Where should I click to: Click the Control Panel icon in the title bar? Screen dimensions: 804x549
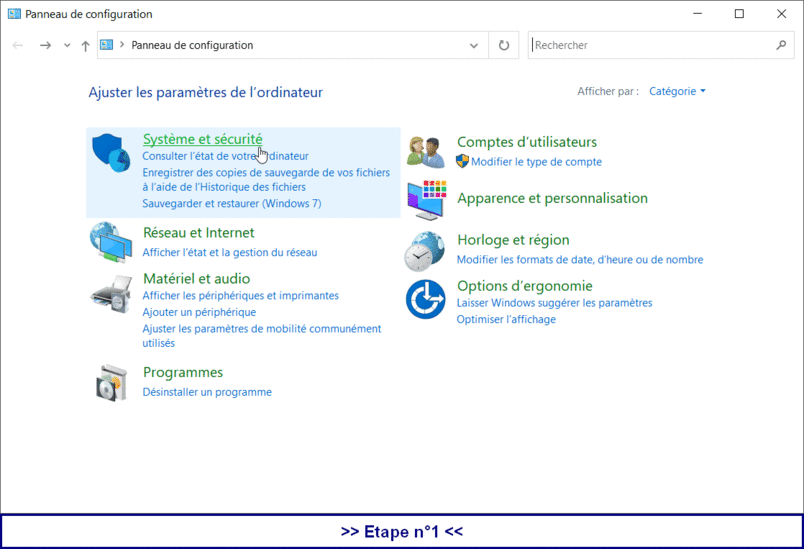pos(14,14)
